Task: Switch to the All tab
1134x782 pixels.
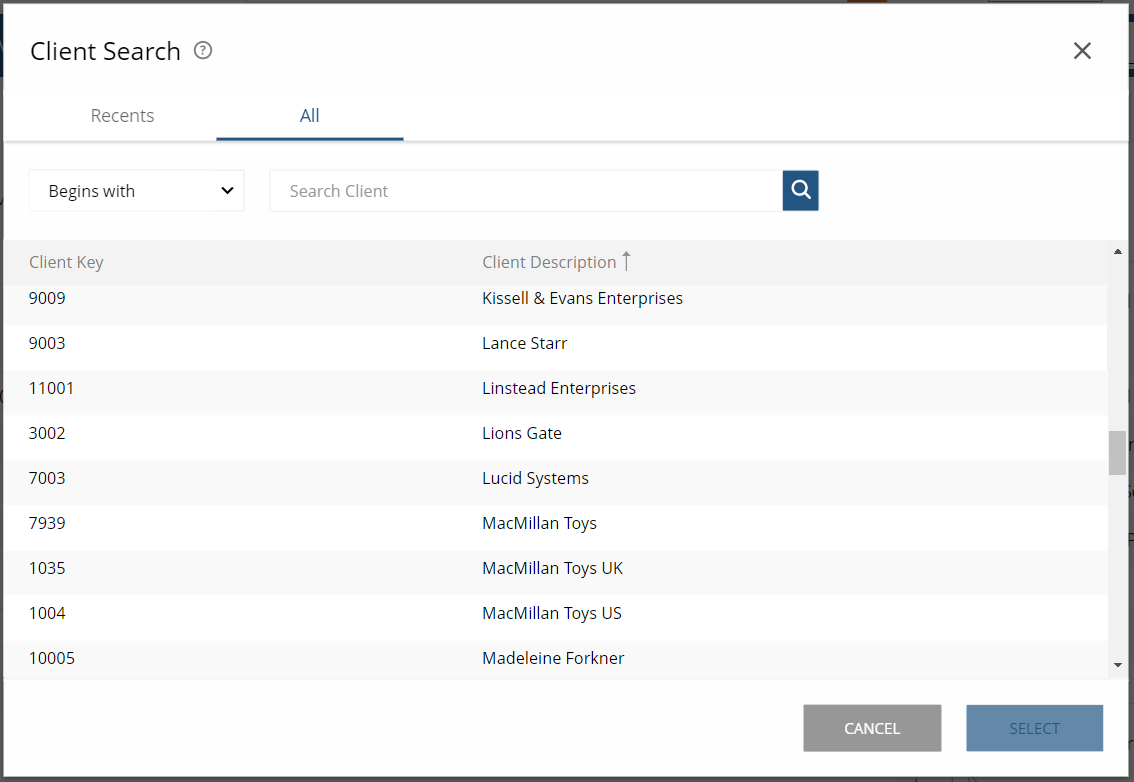Action: 309,115
